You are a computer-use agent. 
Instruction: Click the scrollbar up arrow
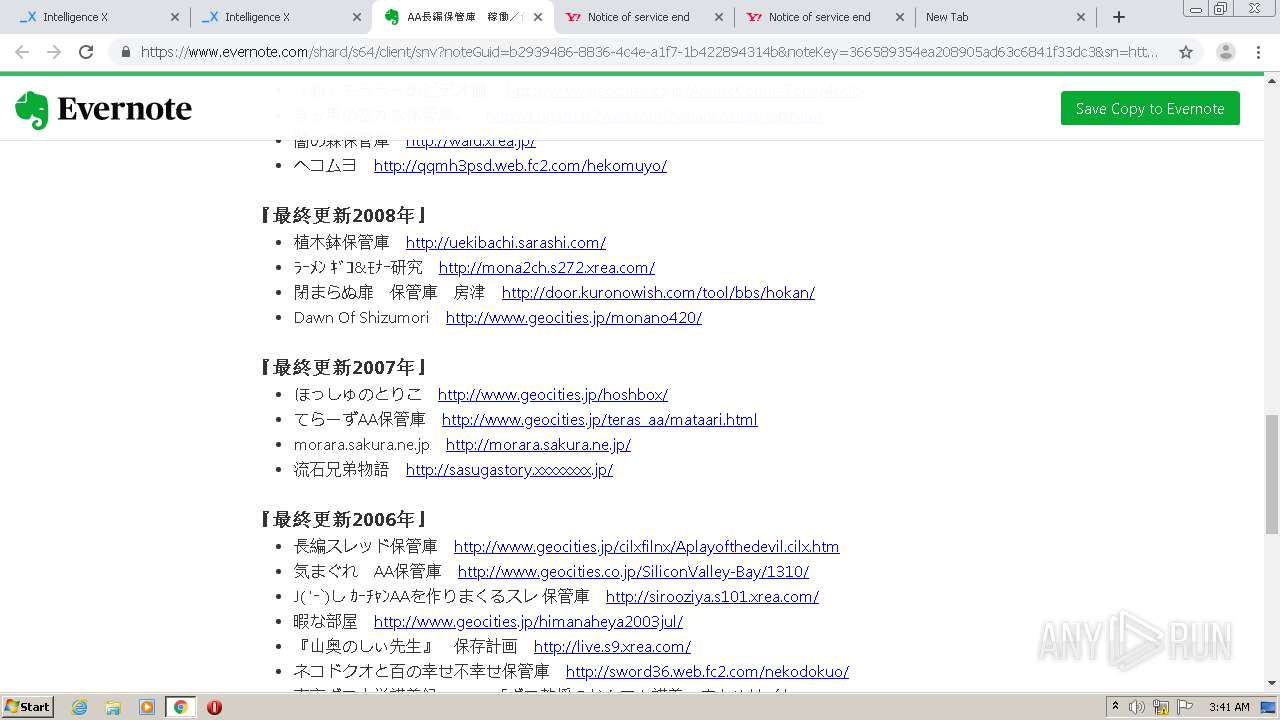1272,80
